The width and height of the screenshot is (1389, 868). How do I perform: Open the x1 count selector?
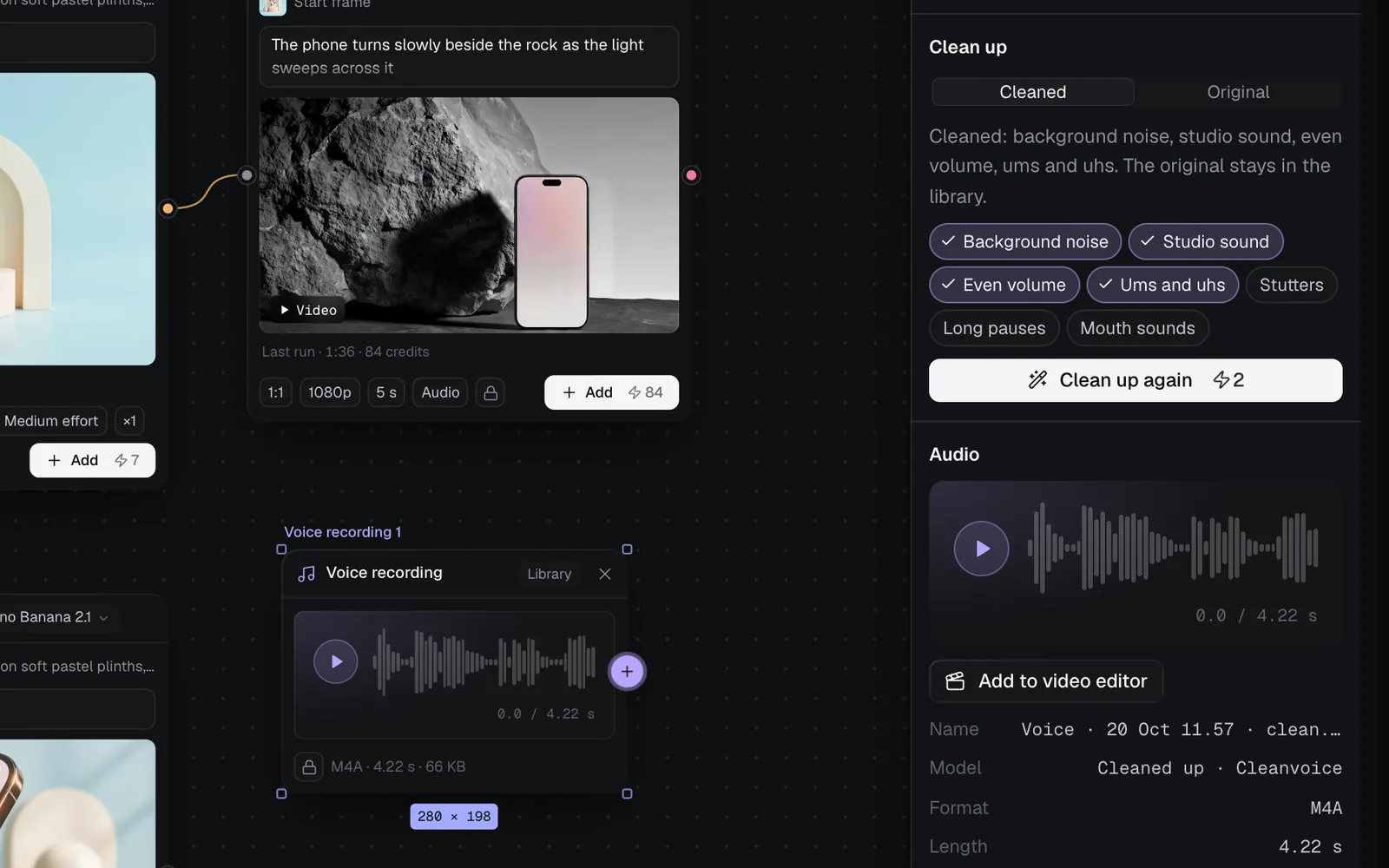click(x=129, y=421)
